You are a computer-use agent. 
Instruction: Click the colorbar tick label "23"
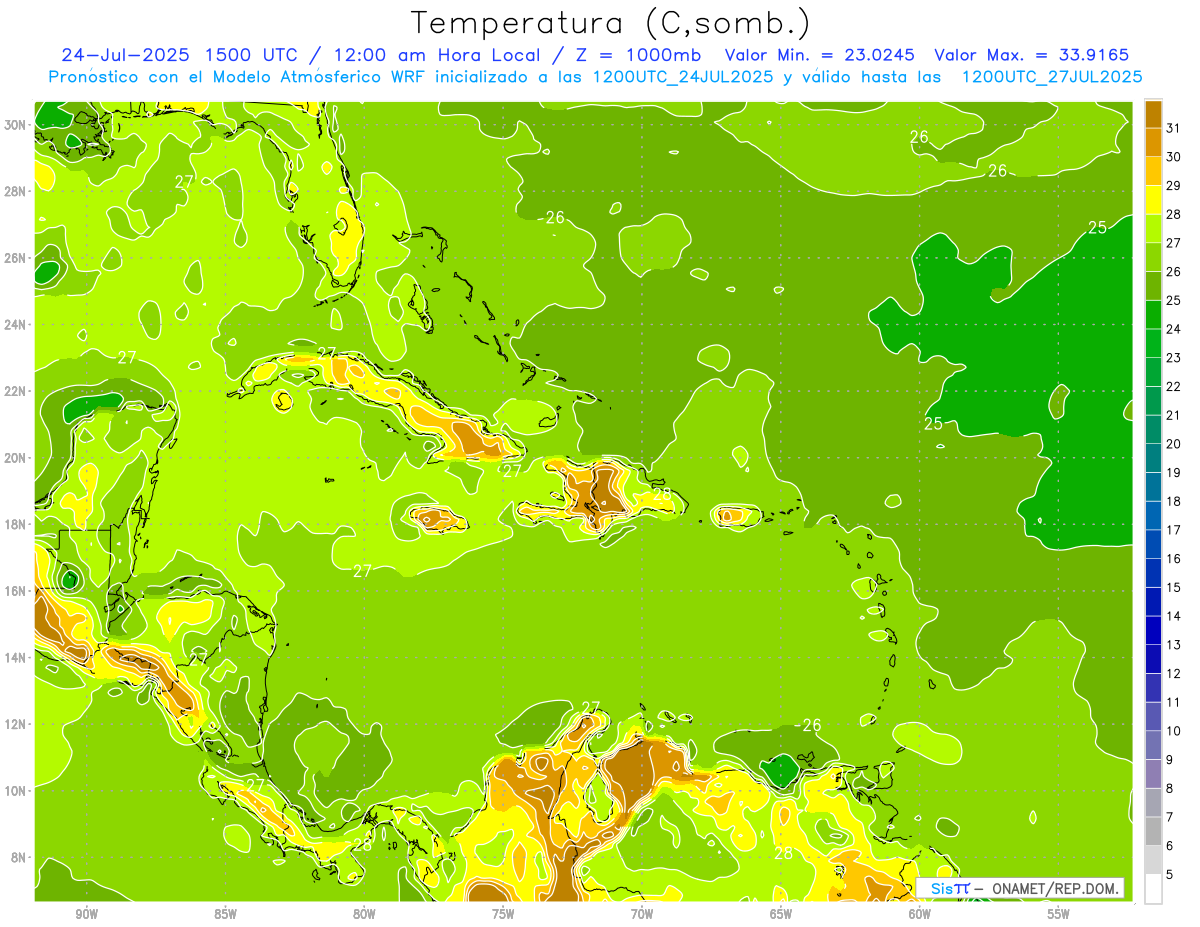coord(1174,358)
